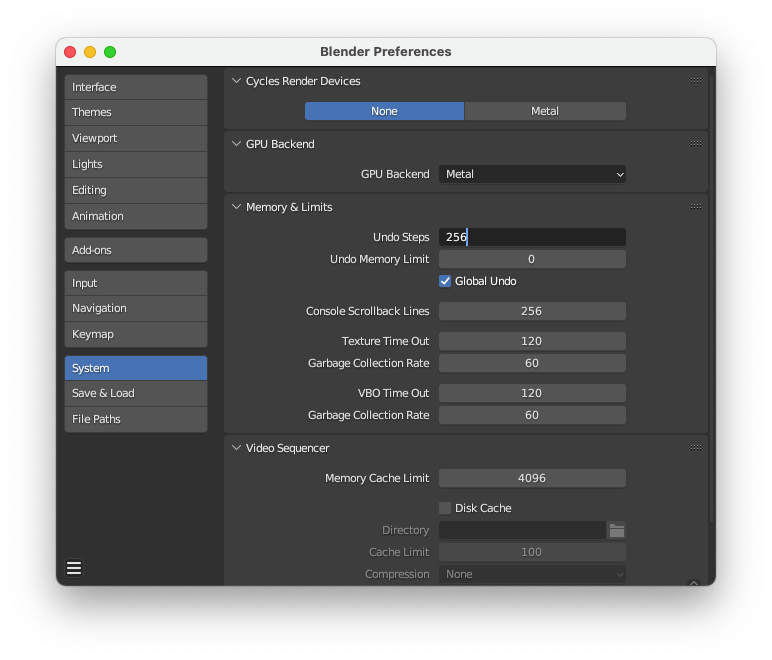This screenshot has height=660, width=772.
Task: Click the Directory folder browse icon
Action: [x=616, y=530]
